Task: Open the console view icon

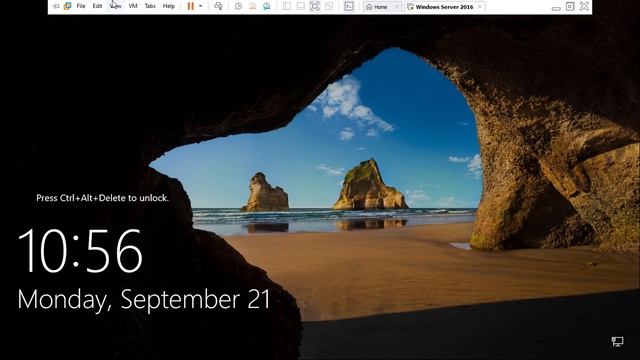Action: tap(349, 6)
